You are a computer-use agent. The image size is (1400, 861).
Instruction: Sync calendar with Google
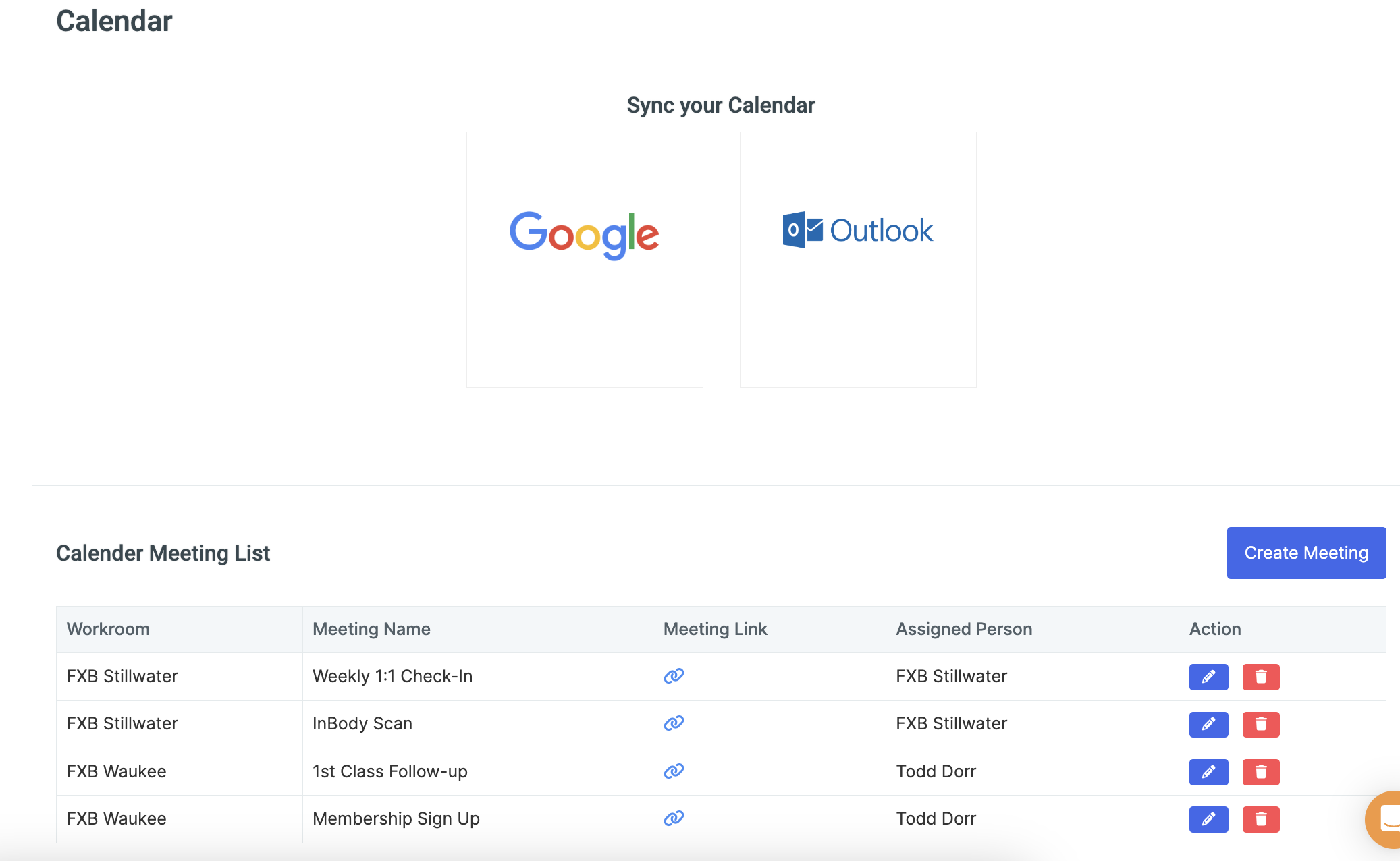(585, 259)
